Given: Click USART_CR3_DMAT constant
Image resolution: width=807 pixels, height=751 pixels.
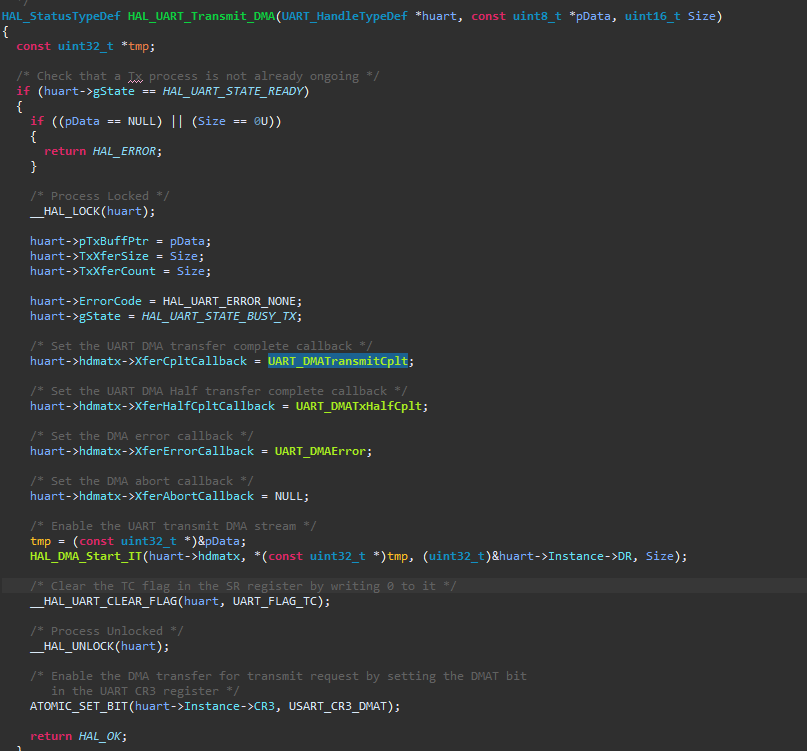Looking at the screenshot, I should [338, 706].
